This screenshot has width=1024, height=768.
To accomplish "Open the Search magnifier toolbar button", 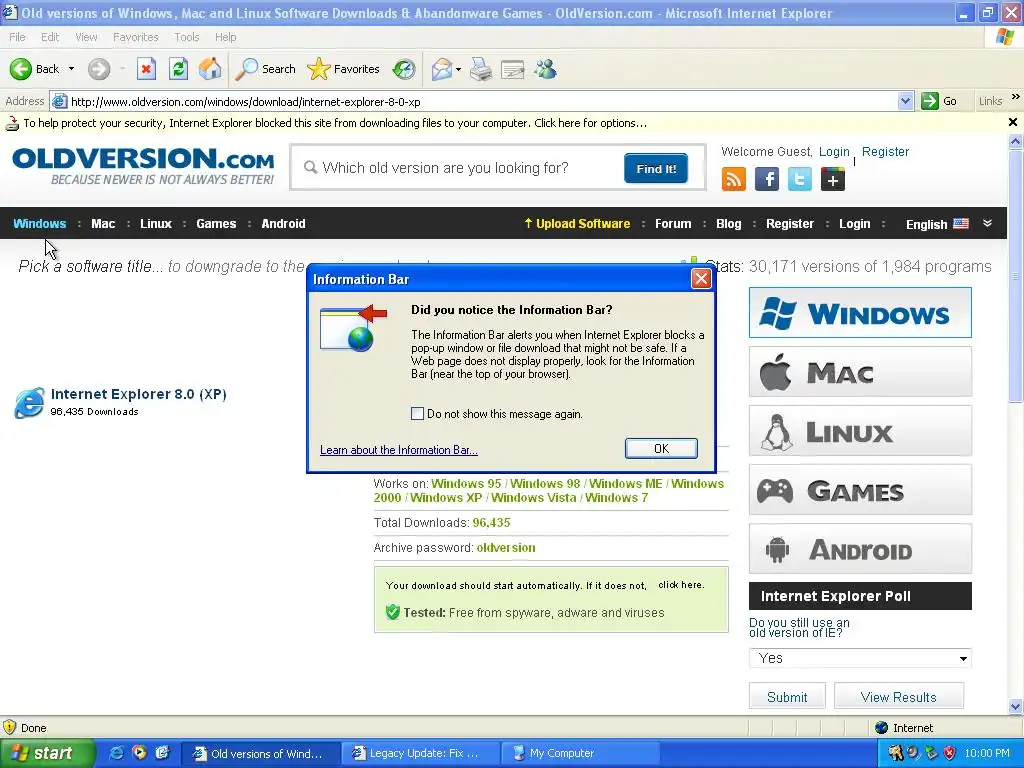I will coord(266,69).
